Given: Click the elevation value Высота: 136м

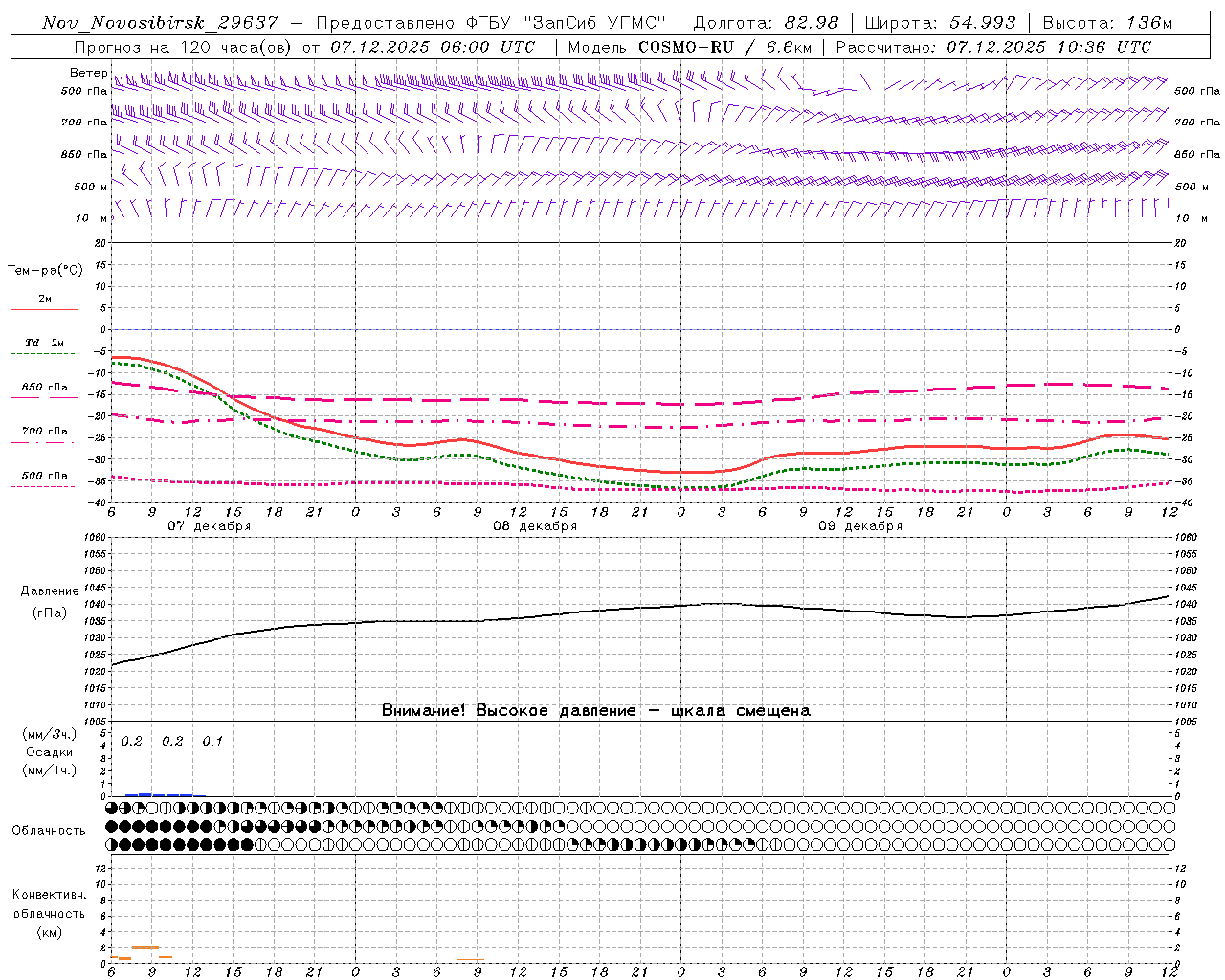Looking at the screenshot, I should tap(1107, 23).
